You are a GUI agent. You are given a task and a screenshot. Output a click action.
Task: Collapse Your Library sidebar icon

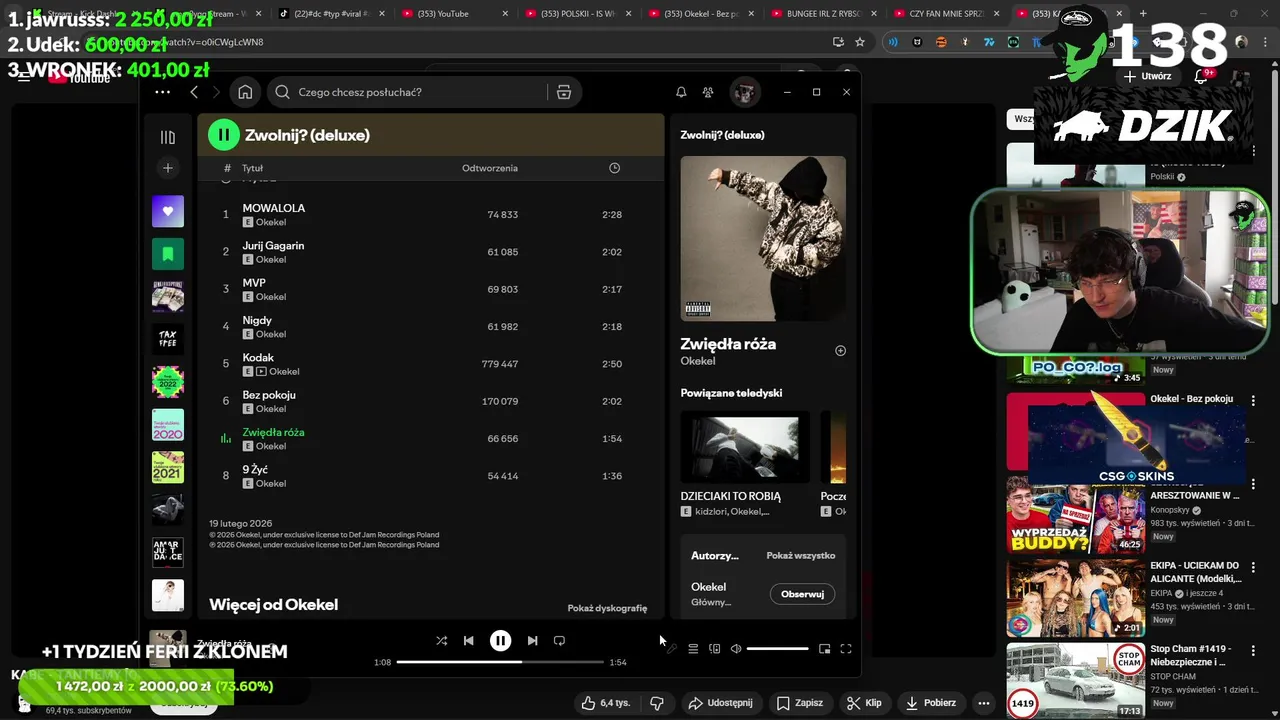168,137
